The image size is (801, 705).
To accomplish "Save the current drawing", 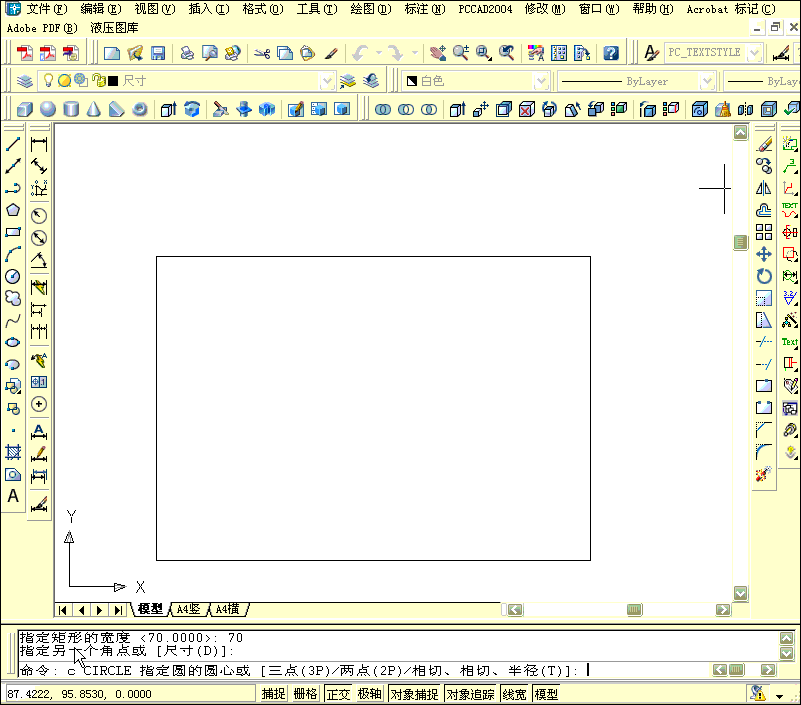I will tap(160, 53).
